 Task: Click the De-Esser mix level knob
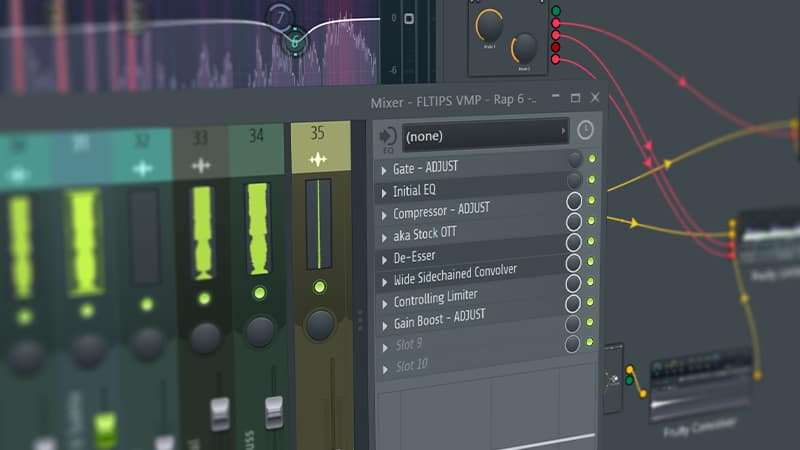point(573,242)
